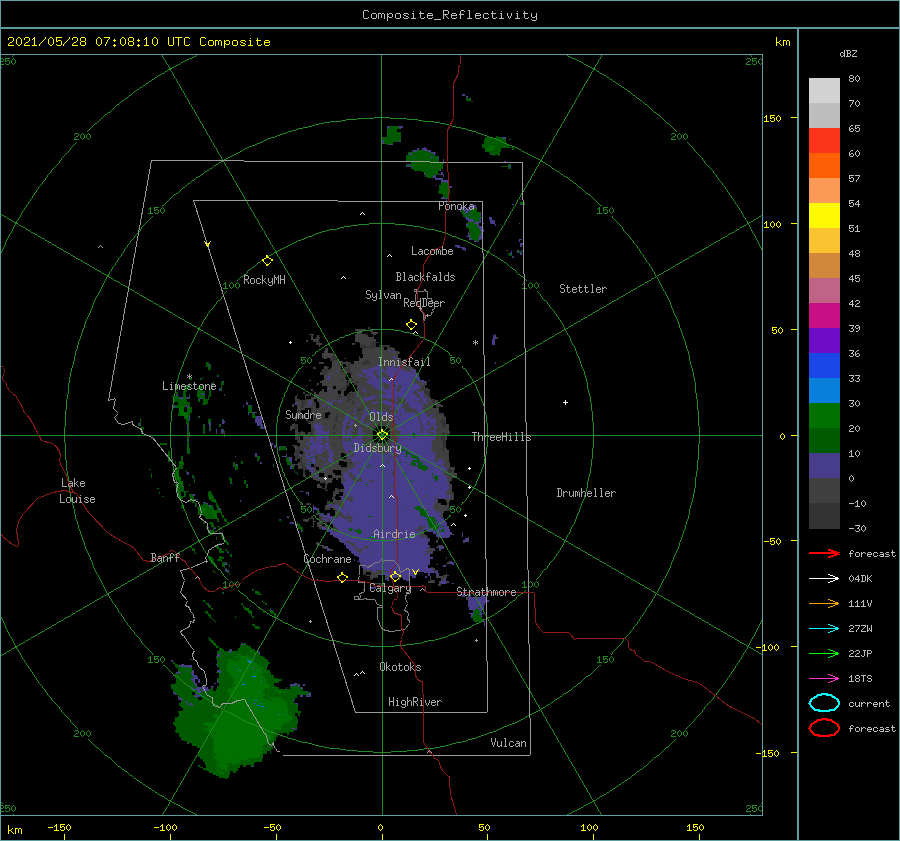
Task: Click the RedDeer city label
Action: [x=424, y=303]
